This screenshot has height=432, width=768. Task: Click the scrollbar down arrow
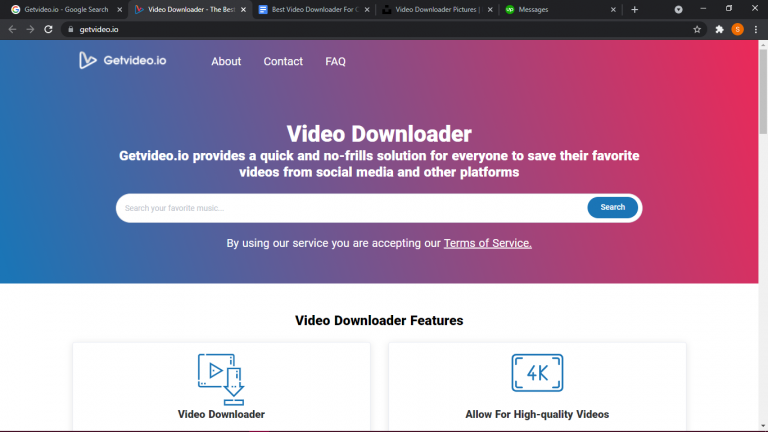(x=763, y=426)
